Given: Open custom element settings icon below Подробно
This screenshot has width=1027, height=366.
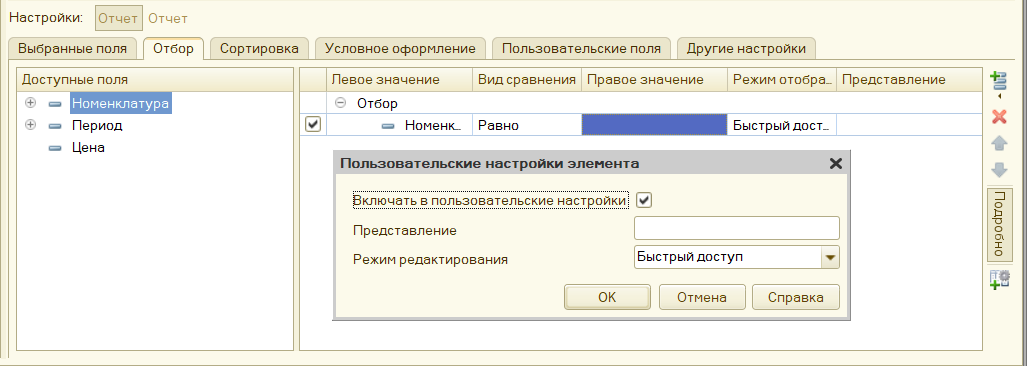Looking at the screenshot, I should tap(999, 280).
